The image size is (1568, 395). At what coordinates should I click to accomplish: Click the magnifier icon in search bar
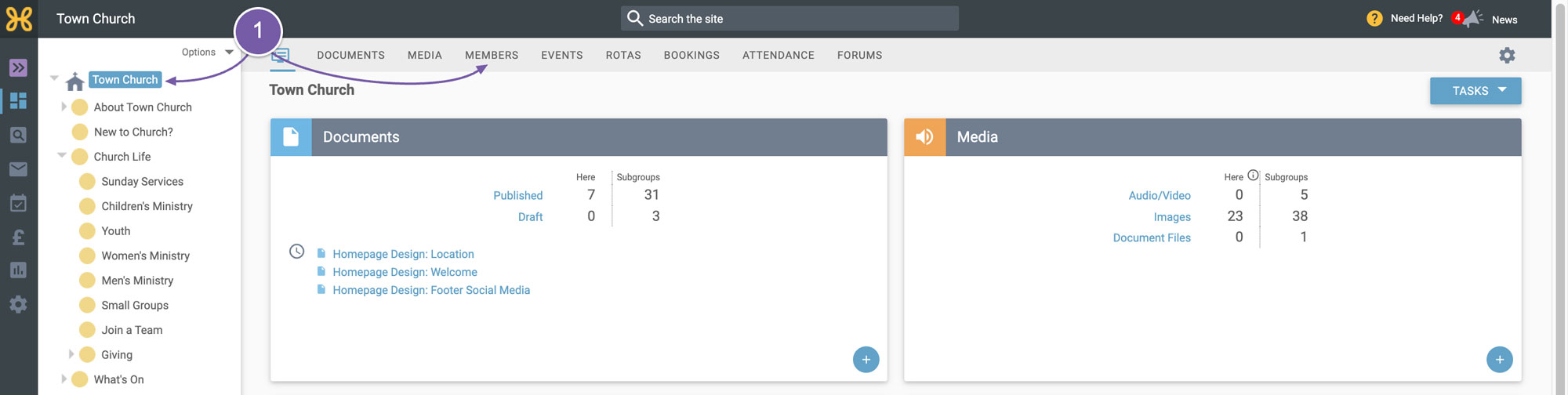635,18
